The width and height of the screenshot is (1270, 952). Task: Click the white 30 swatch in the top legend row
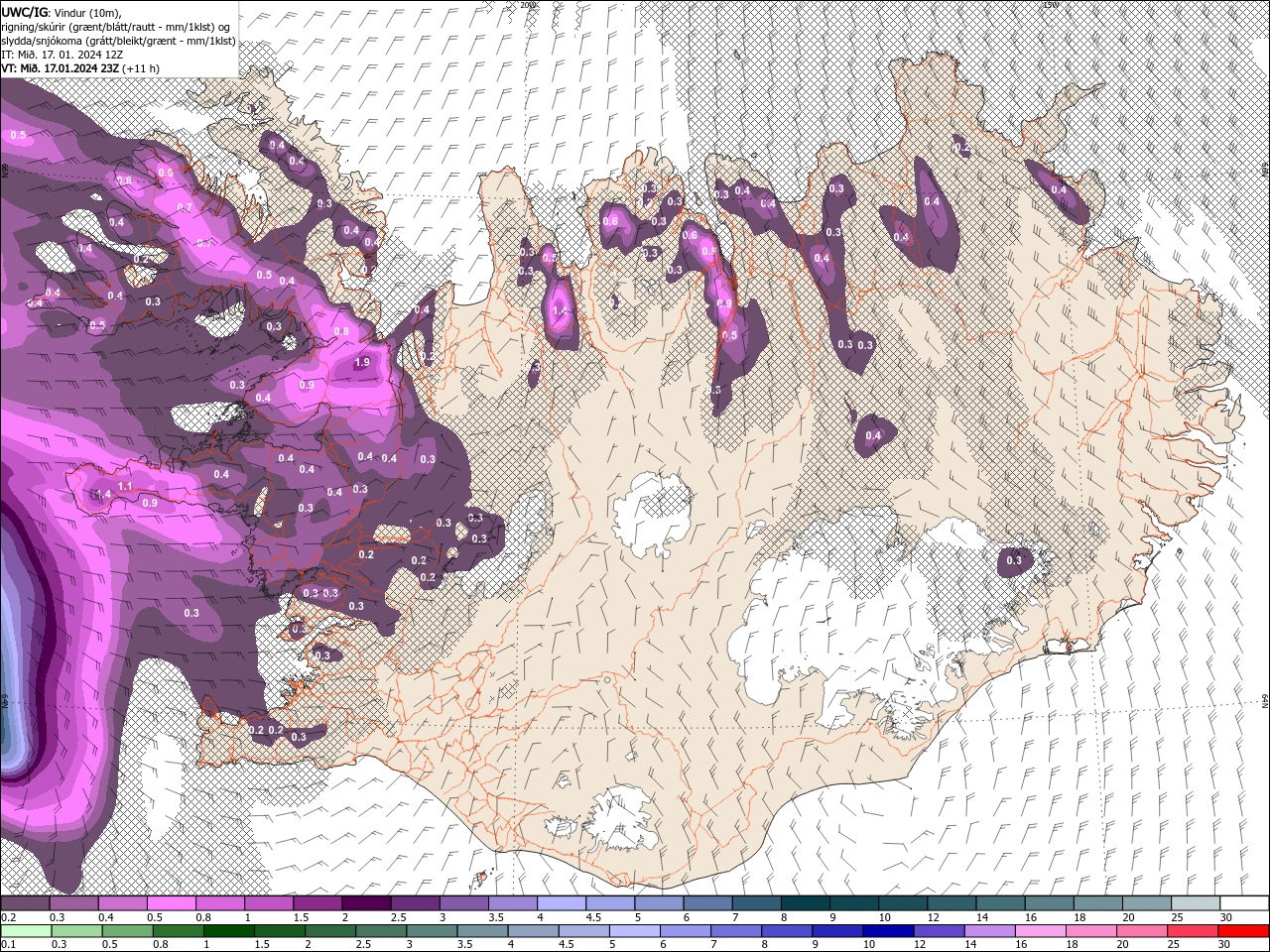pyautogui.click(x=1243, y=903)
